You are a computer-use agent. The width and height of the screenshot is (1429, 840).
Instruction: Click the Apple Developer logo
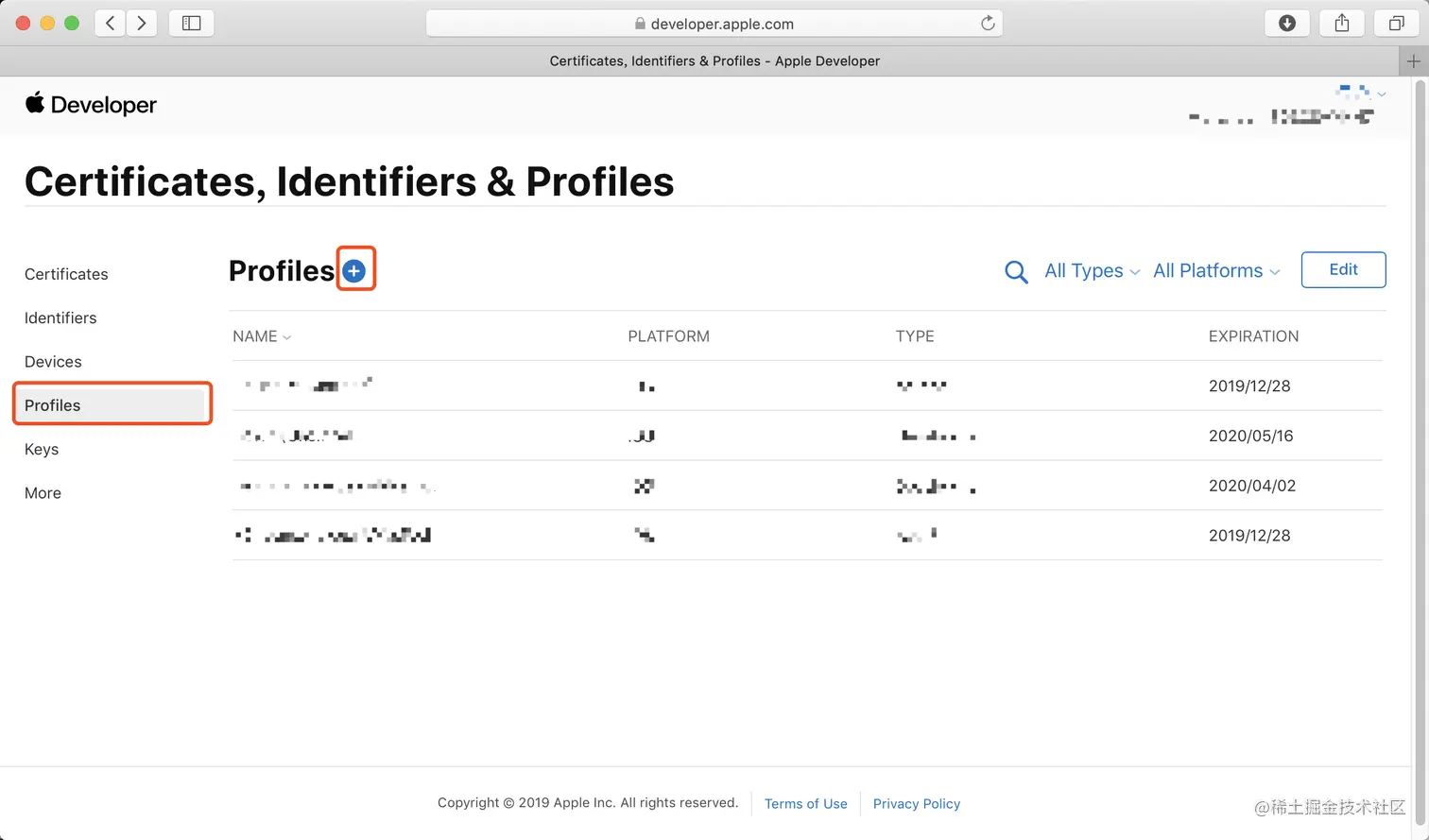[91, 104]
